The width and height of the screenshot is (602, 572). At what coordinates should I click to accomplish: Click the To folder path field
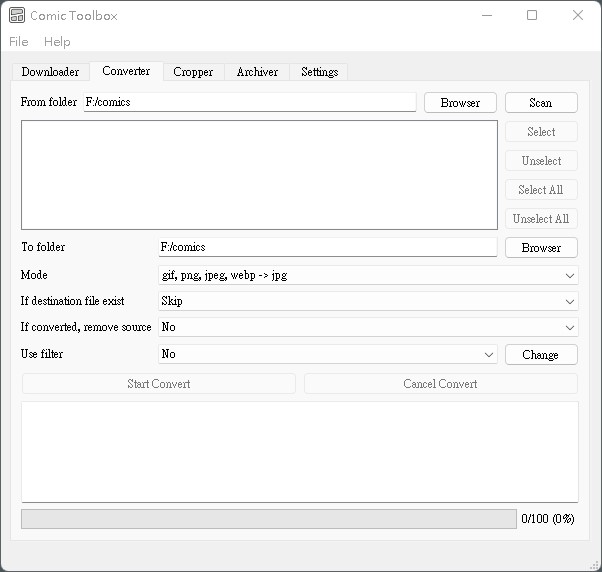(328, 247)
